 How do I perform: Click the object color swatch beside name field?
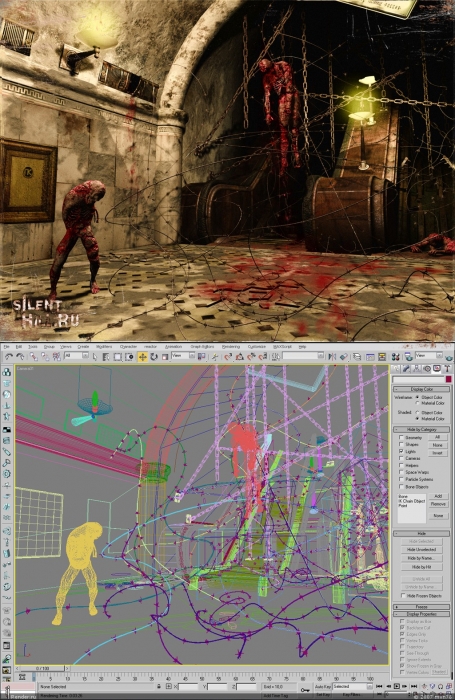[x=448, y=379]
